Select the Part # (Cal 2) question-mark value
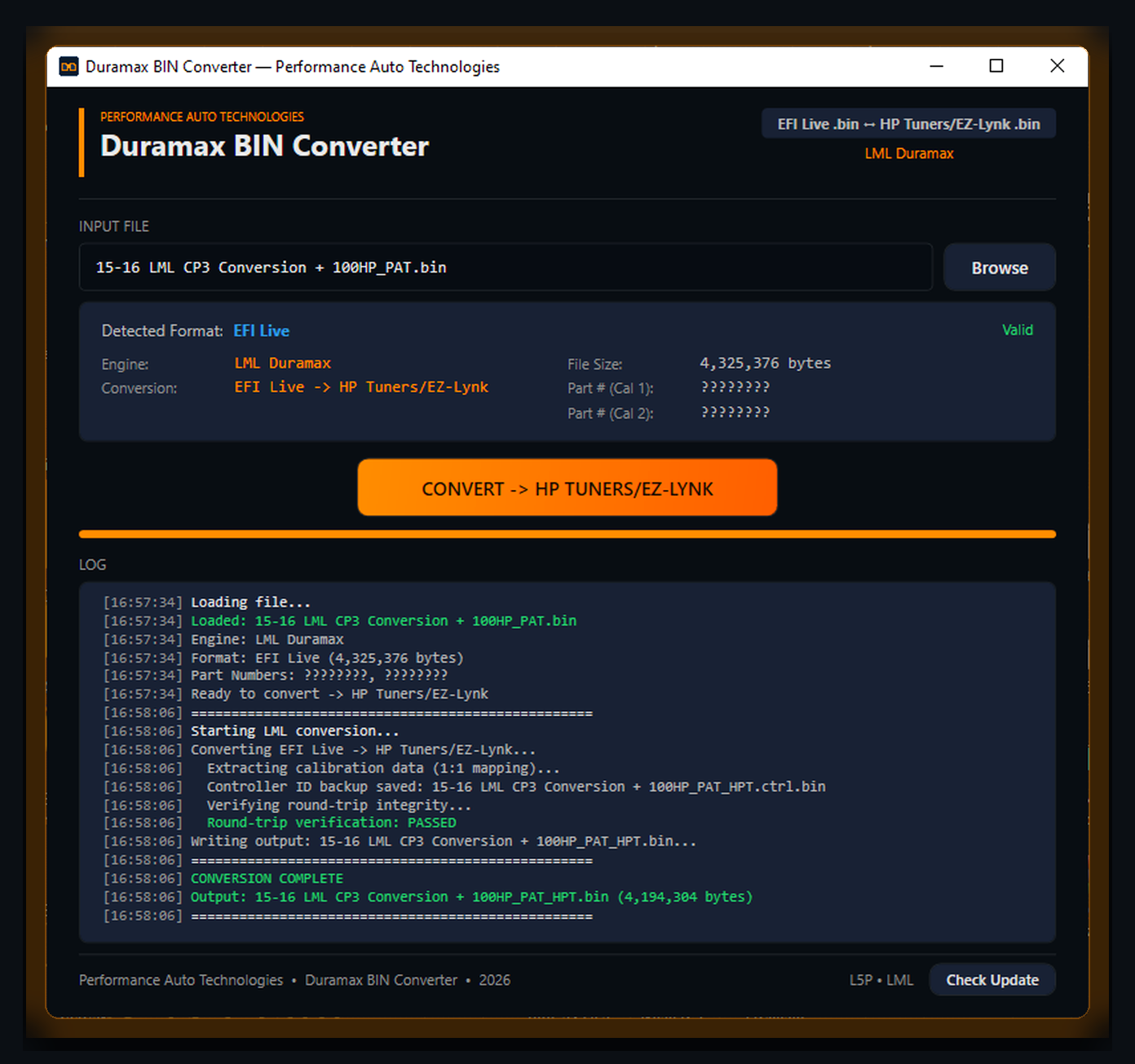 735,413
